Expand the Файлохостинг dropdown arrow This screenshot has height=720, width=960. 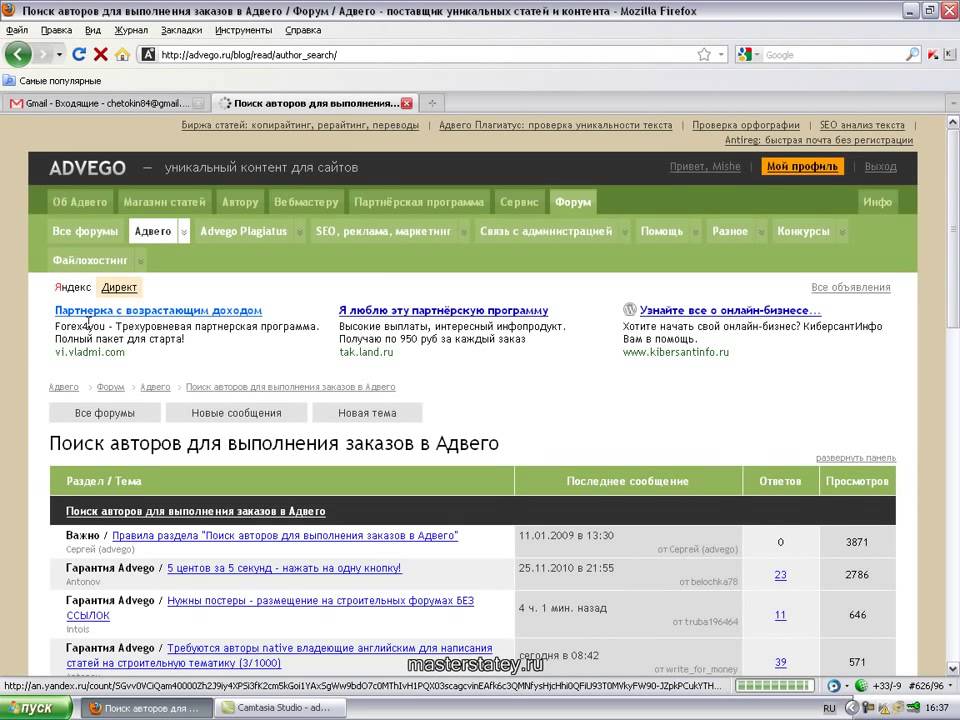coord(140,260)
